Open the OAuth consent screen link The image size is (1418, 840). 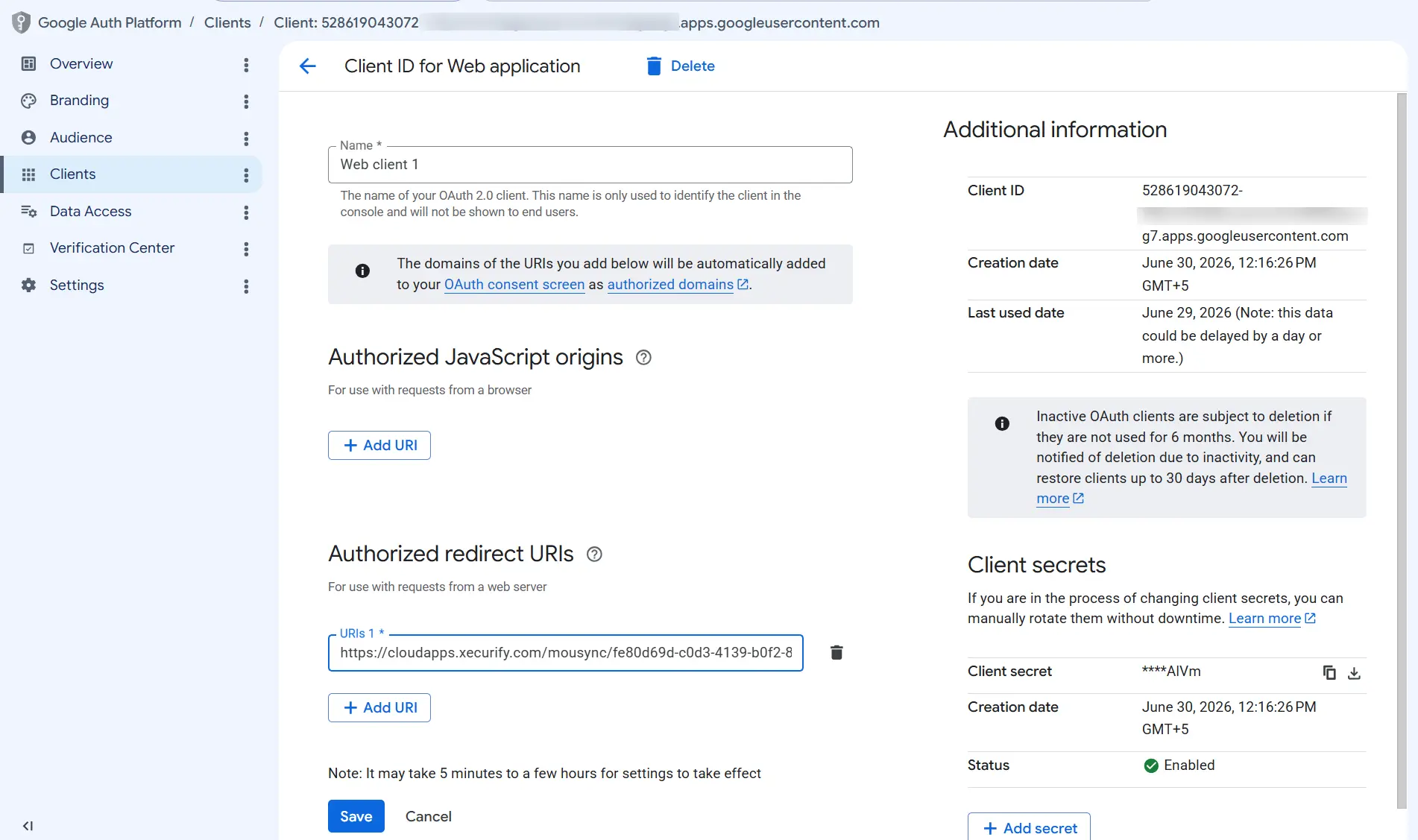click(x=514, y=285)
